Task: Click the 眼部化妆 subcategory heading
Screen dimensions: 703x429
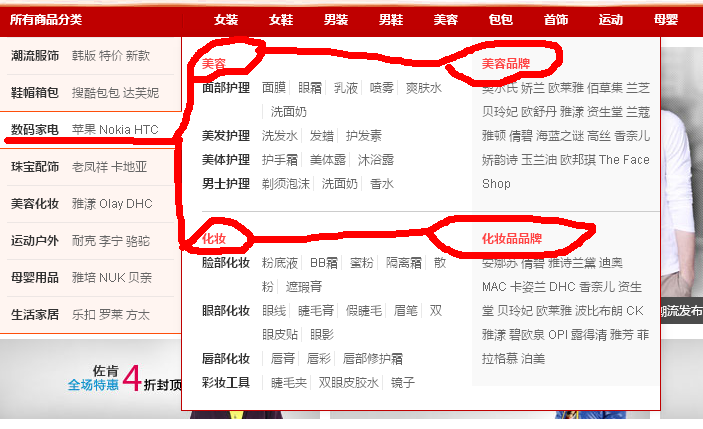Action: pos(226,311)
